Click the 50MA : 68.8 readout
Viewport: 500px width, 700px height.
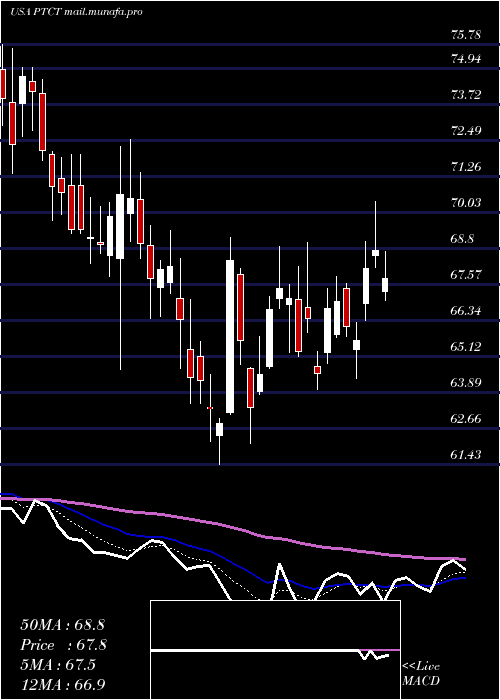tap(62, 625)
